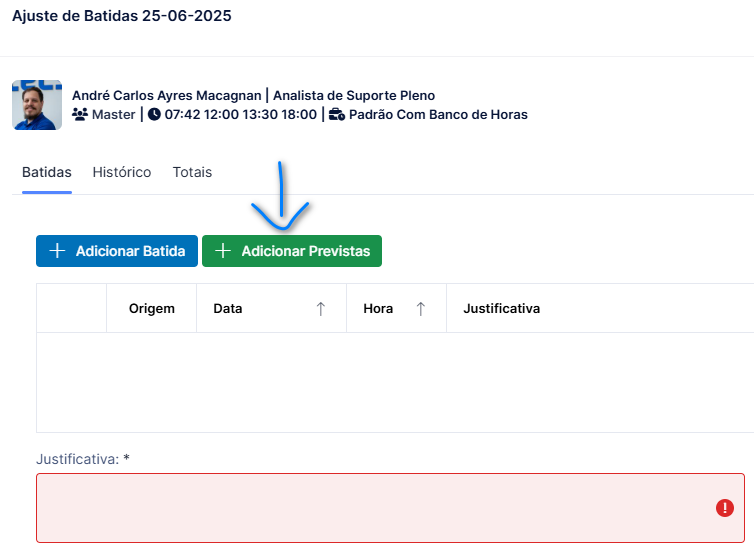Switch to the Histórico tab

click(122, 172)
